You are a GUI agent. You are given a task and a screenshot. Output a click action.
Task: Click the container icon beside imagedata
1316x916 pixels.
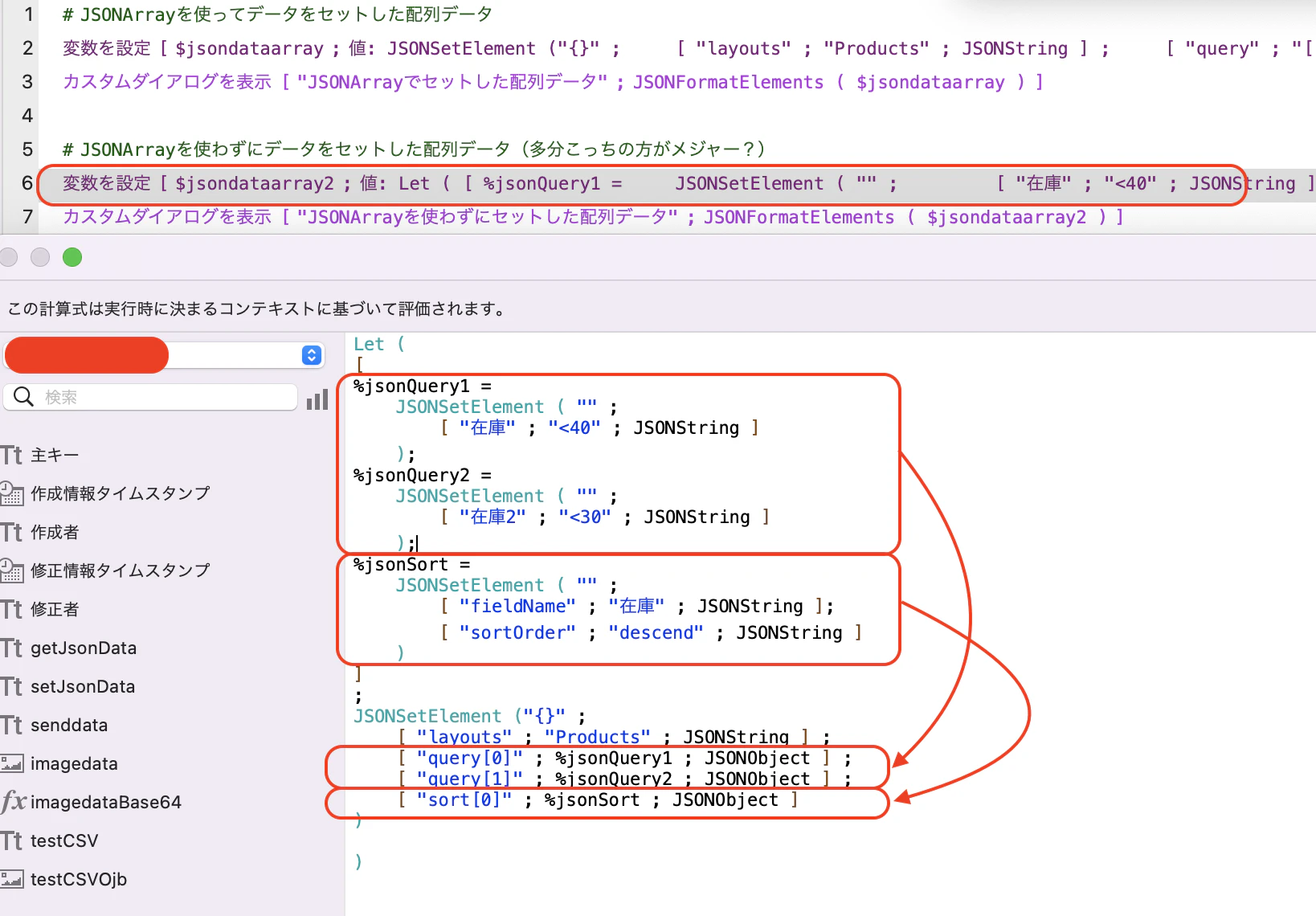click(11, 763)
